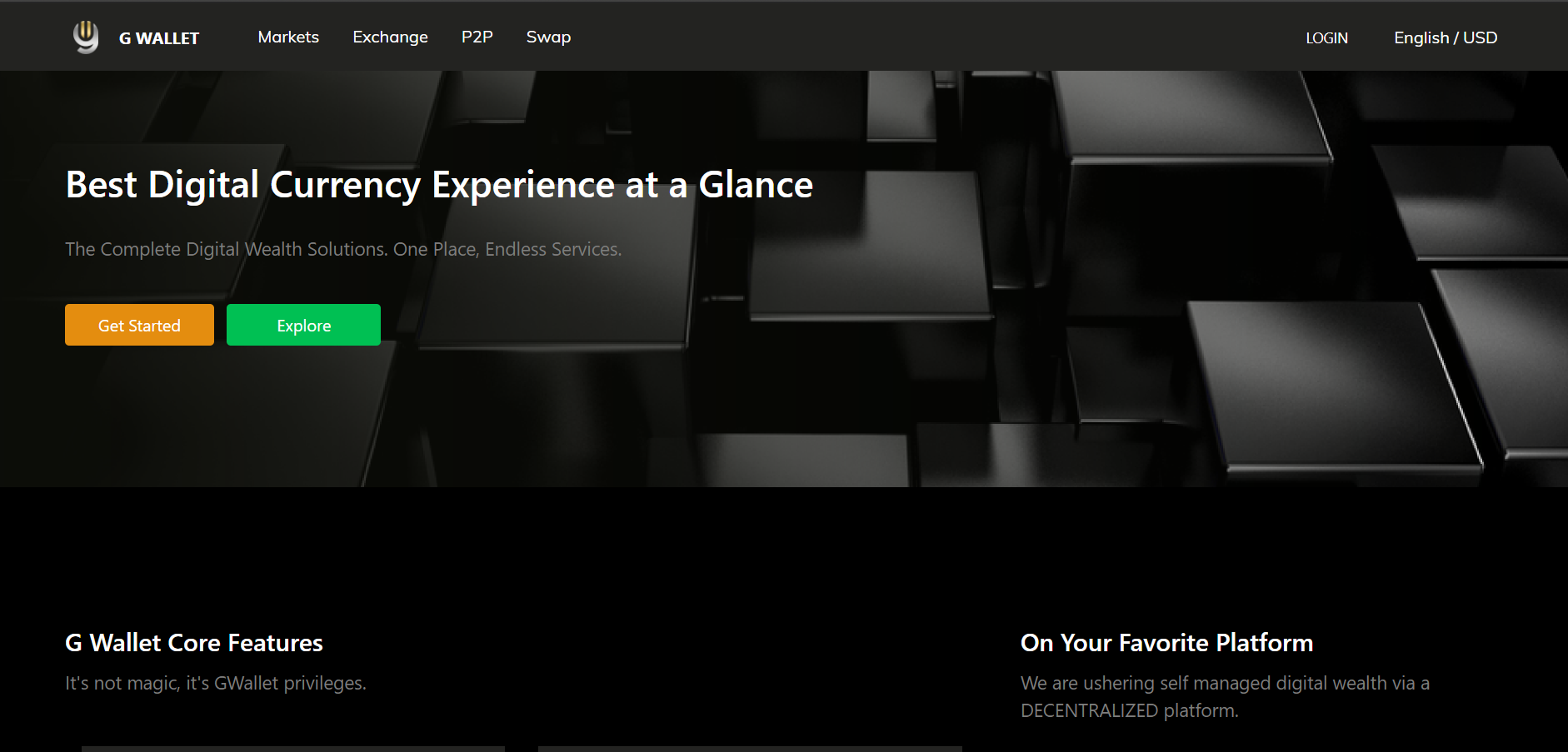Go to the P2P section

tap(477, 37)
